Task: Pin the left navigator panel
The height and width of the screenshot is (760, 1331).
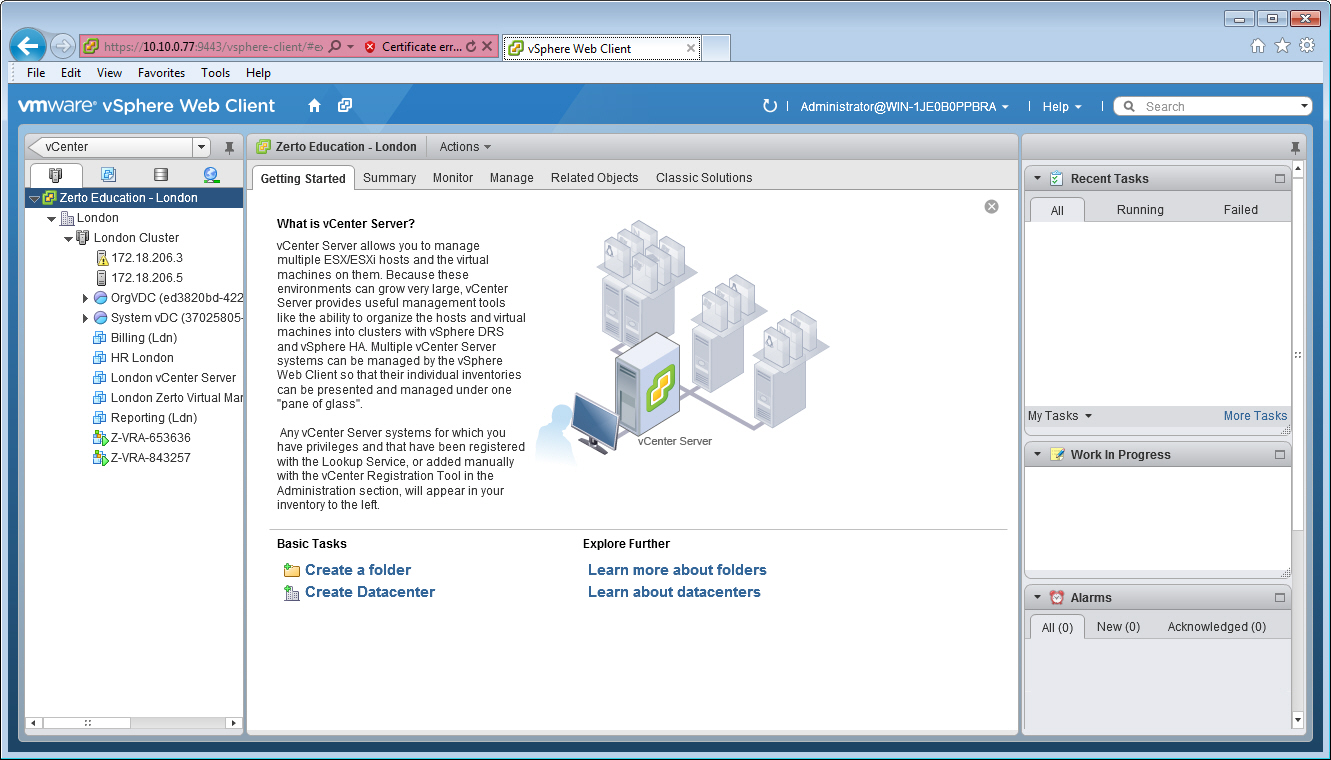Action: pyautogui.click(x=229, y=148)
